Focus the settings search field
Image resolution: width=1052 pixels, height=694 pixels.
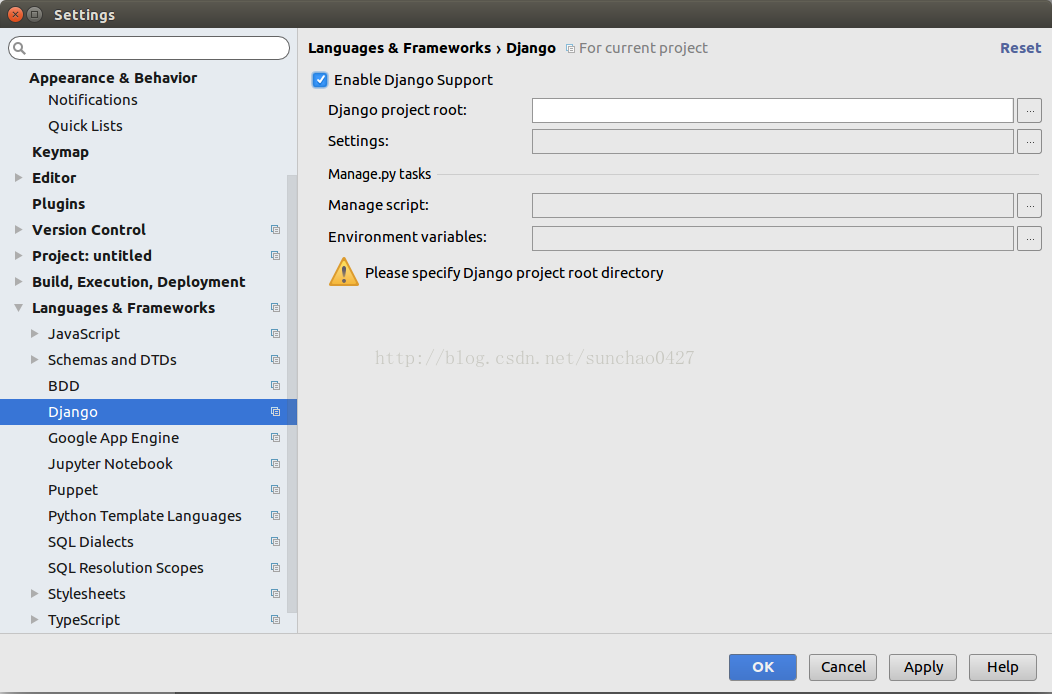(149, 48)
